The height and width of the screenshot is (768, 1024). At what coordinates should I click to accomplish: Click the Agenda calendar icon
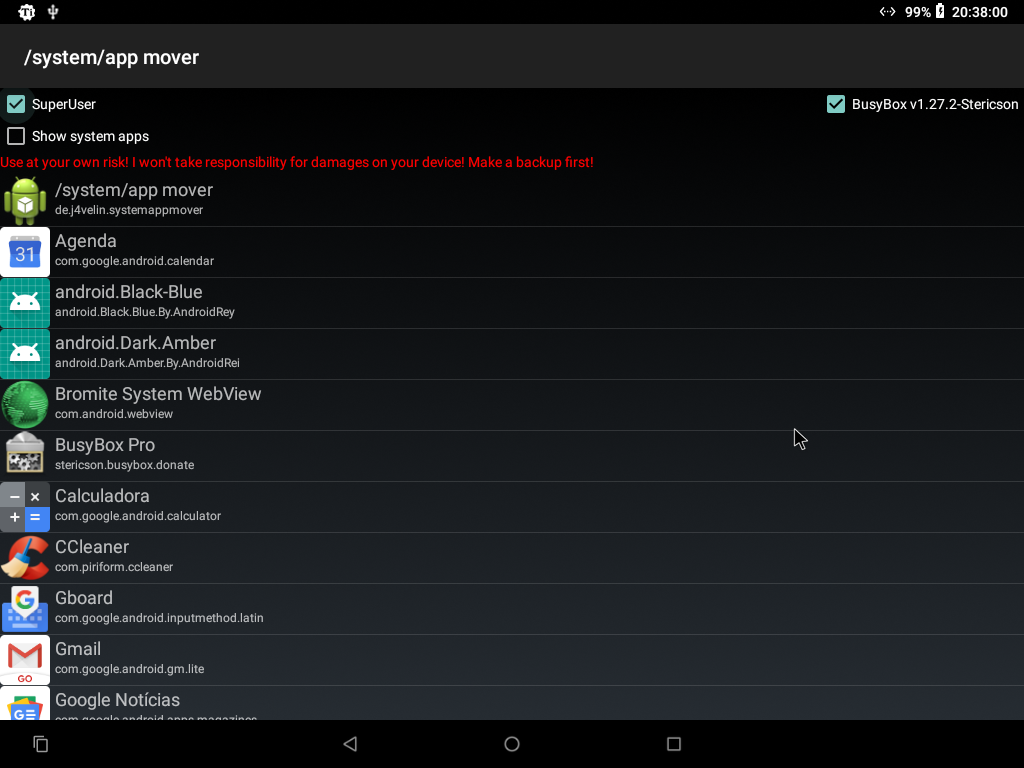(x=25, y=252)
